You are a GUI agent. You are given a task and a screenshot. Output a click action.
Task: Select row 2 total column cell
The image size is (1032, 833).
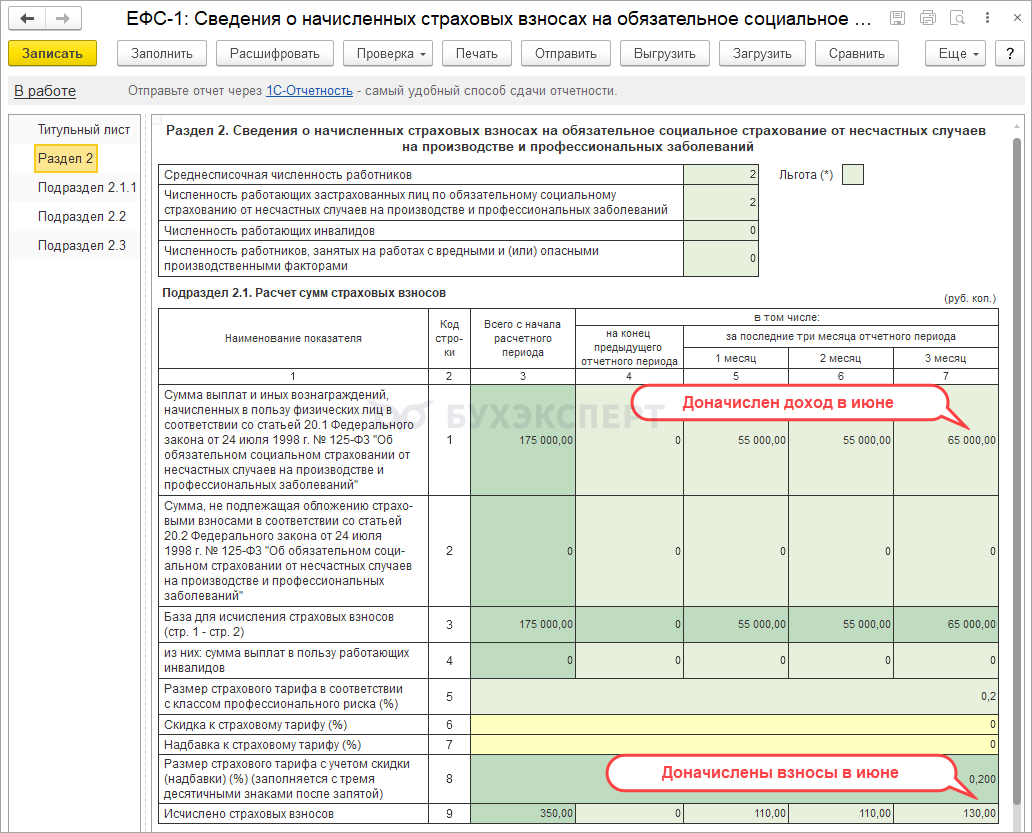[x=523, y=551]
